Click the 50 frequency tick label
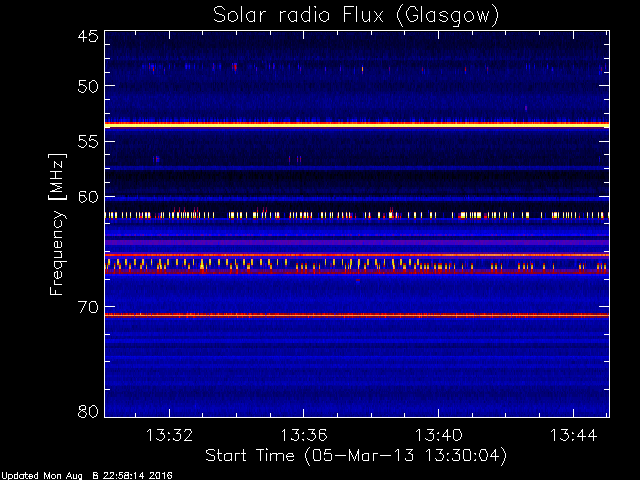640x480 pixels. pos(88,86)
